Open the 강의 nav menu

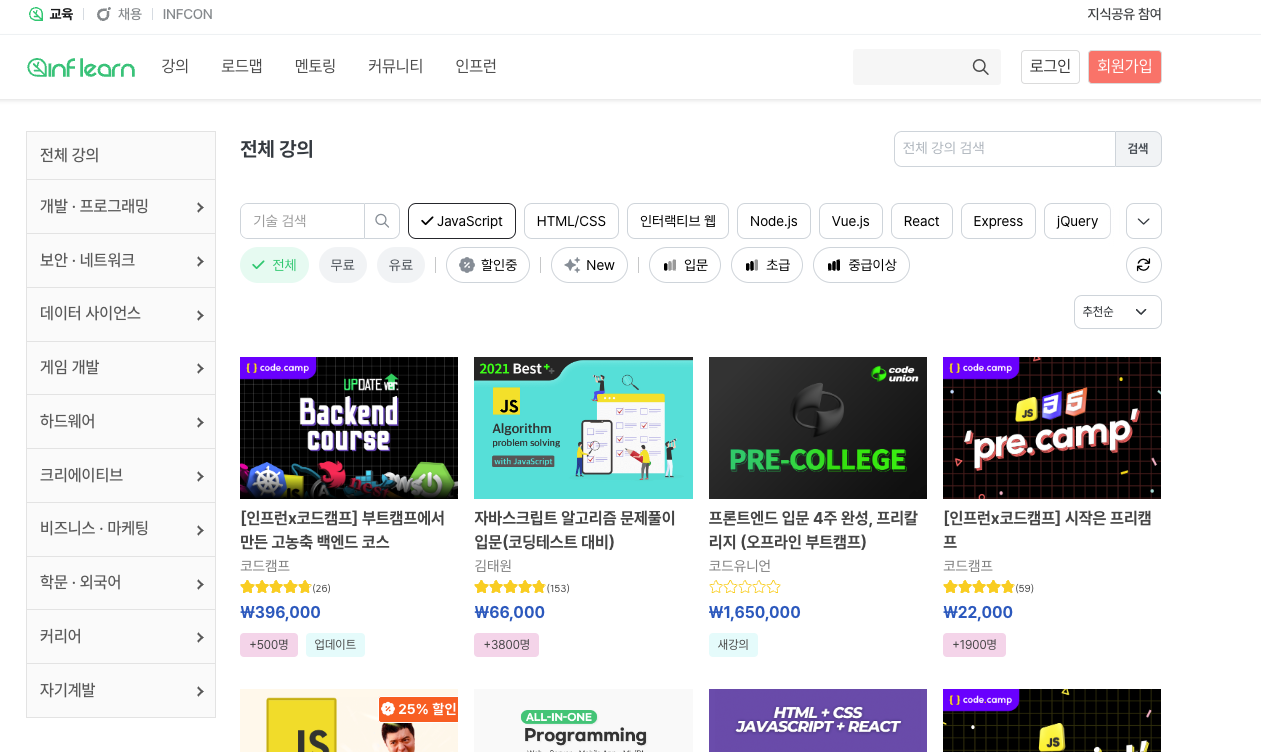[175, 66]
